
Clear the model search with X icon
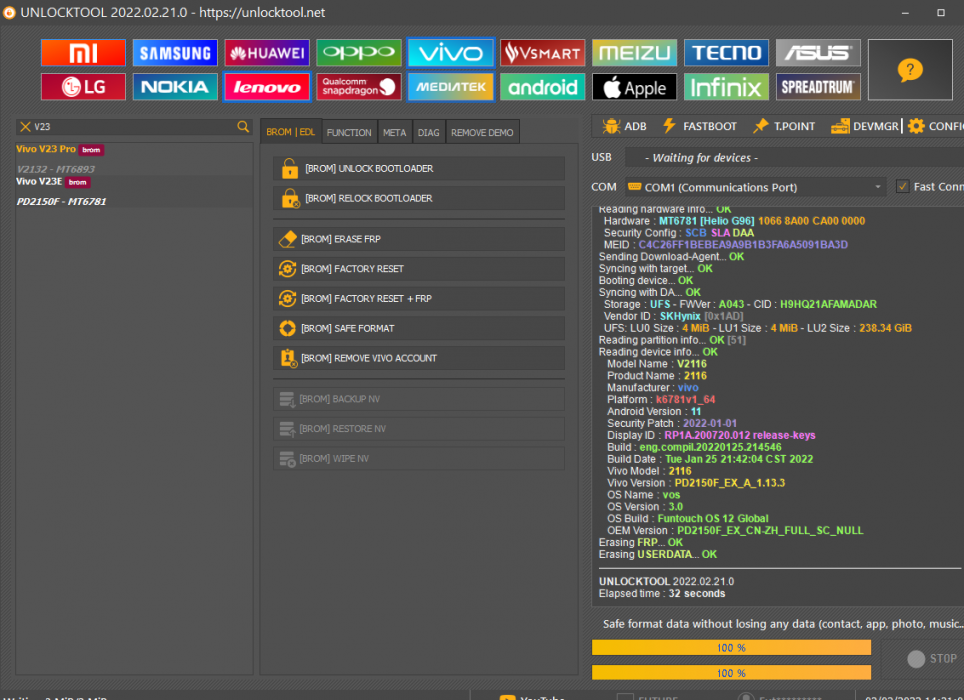pyautogui.click(x=25, y=127)
